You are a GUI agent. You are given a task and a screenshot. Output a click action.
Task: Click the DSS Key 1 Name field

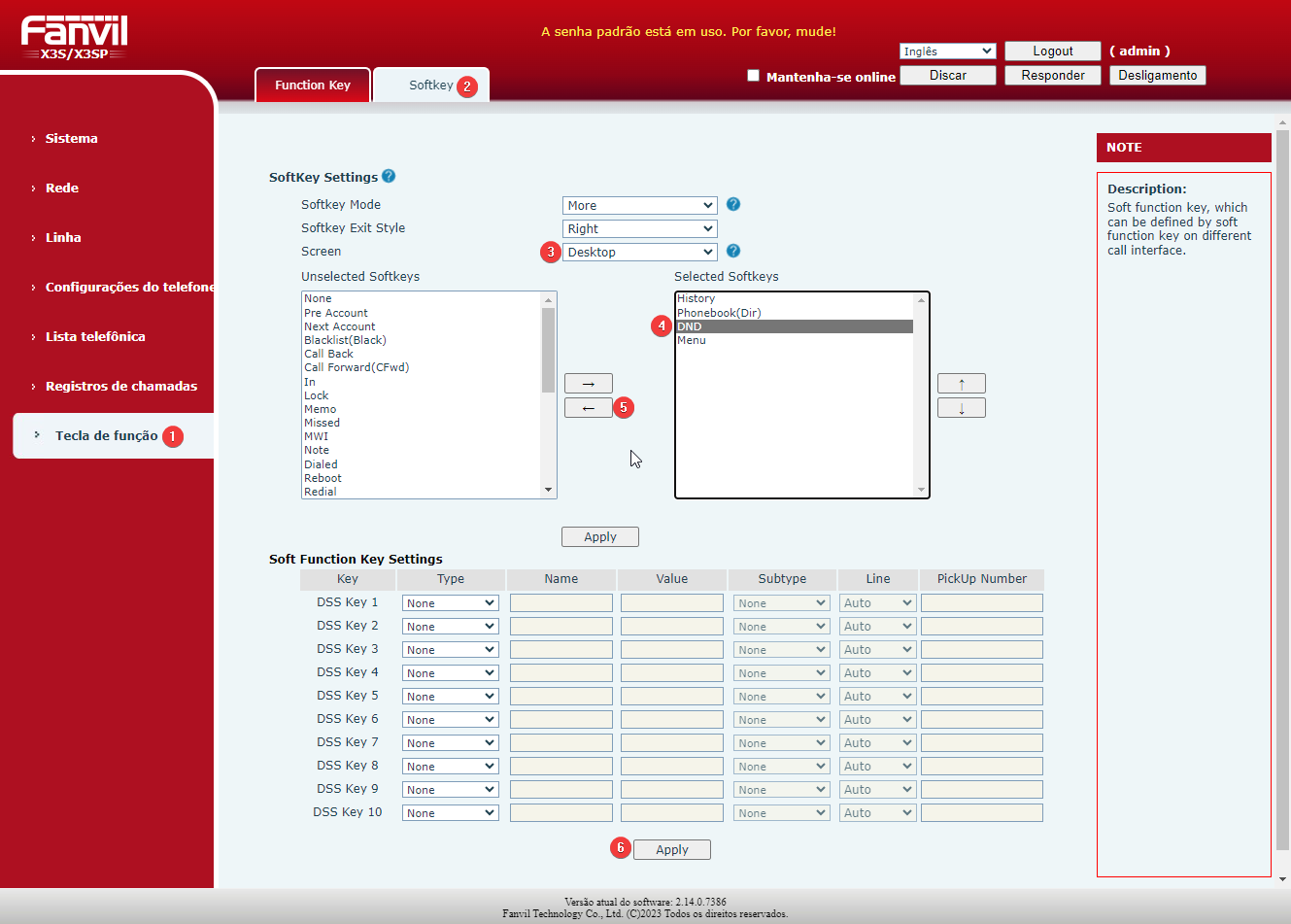[x=561, y=603]
